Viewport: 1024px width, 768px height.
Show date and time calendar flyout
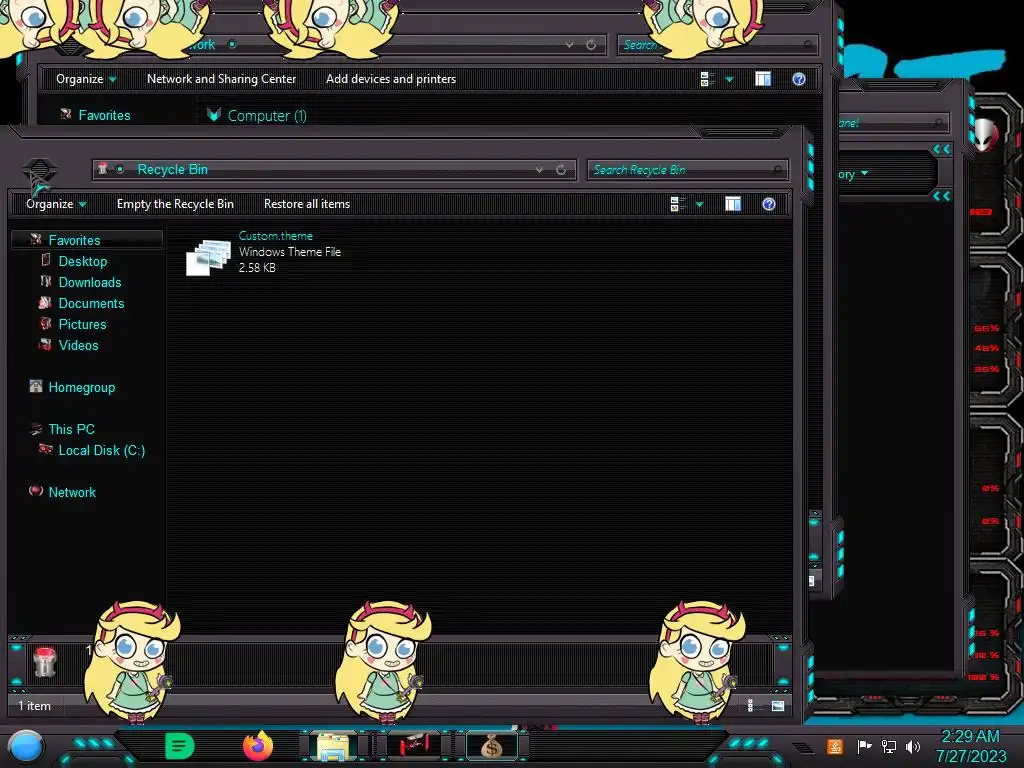coord(970,746)
